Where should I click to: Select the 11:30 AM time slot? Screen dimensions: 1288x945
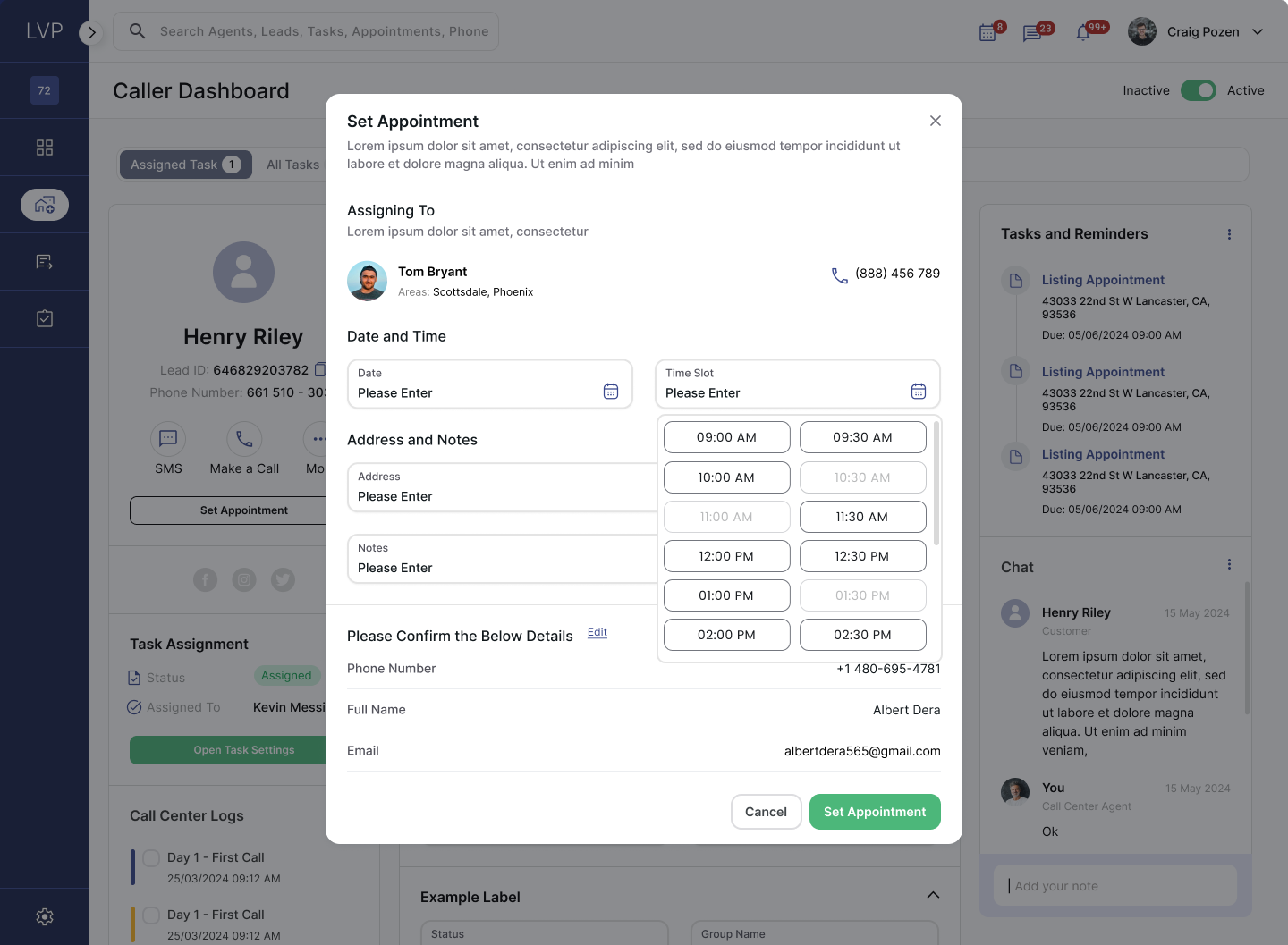(863, 517)
